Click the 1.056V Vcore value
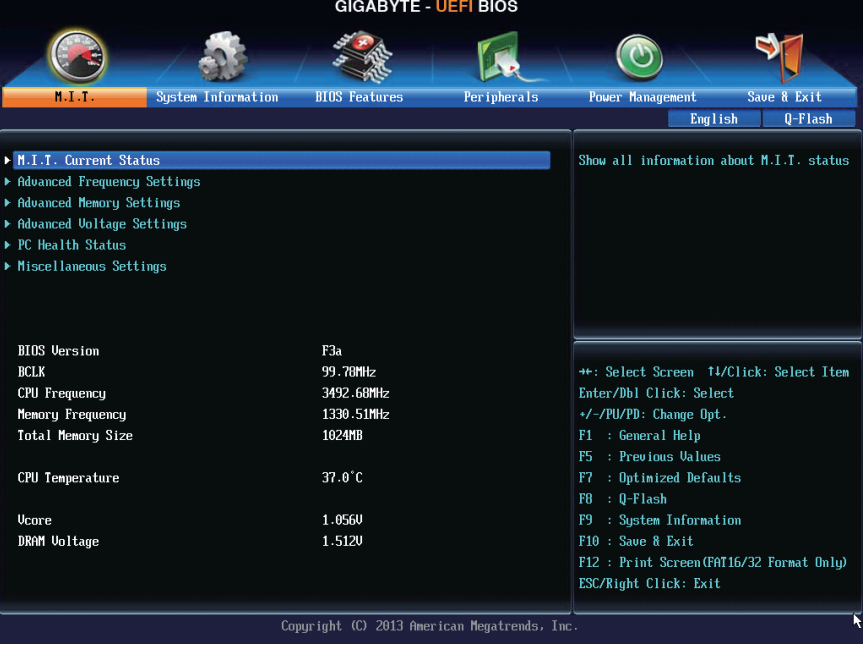Viewport: 863px width, 645px height. 342,520
